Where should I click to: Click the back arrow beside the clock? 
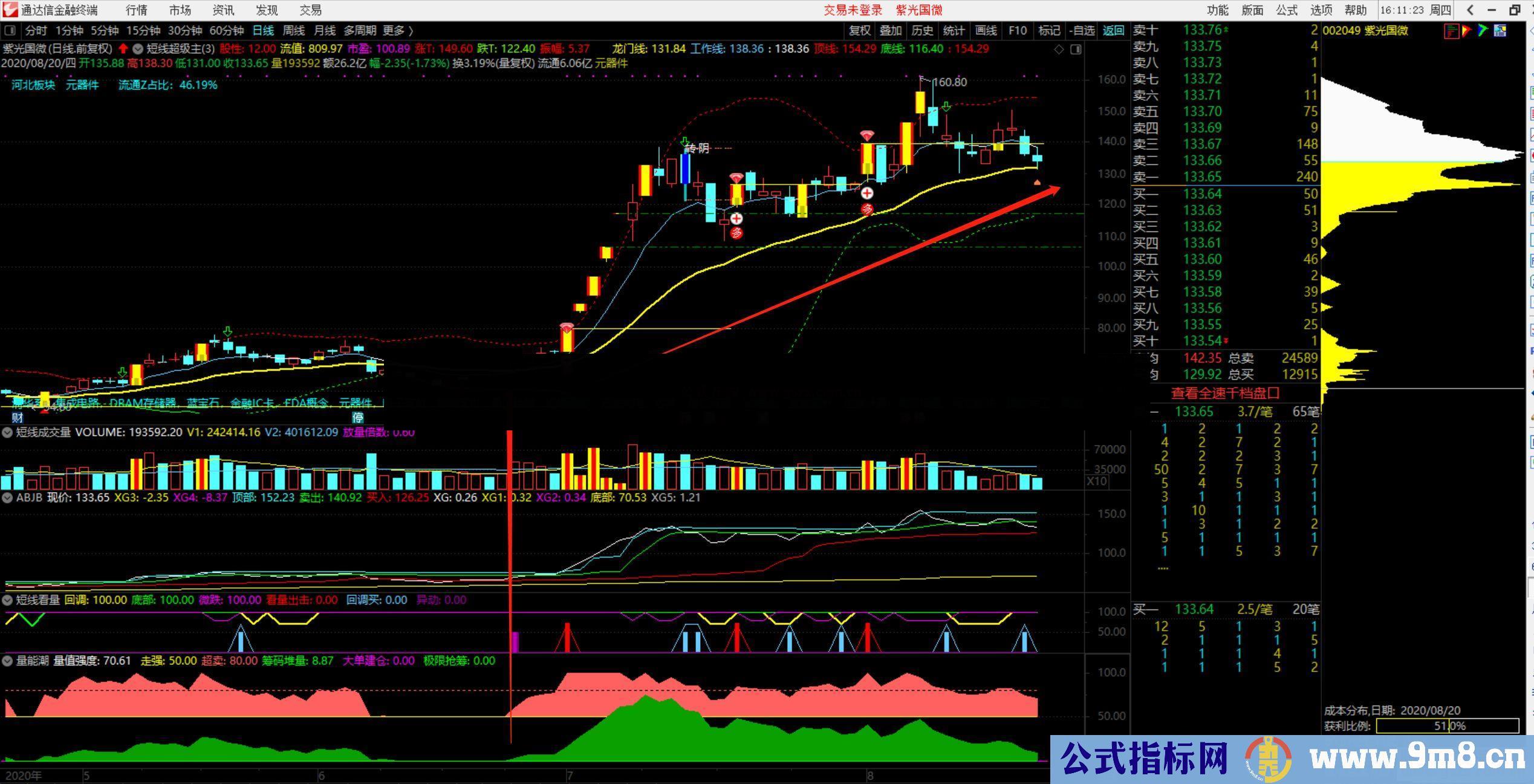pyautogui.click(x=1470, y=10)
